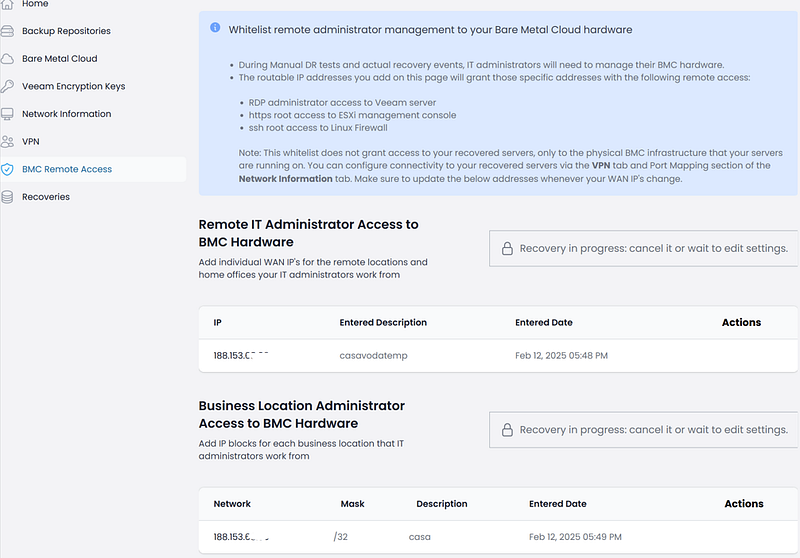800x558 pixels.
Task: Open the Backup Repositories menu item
Action: point(66,31)
